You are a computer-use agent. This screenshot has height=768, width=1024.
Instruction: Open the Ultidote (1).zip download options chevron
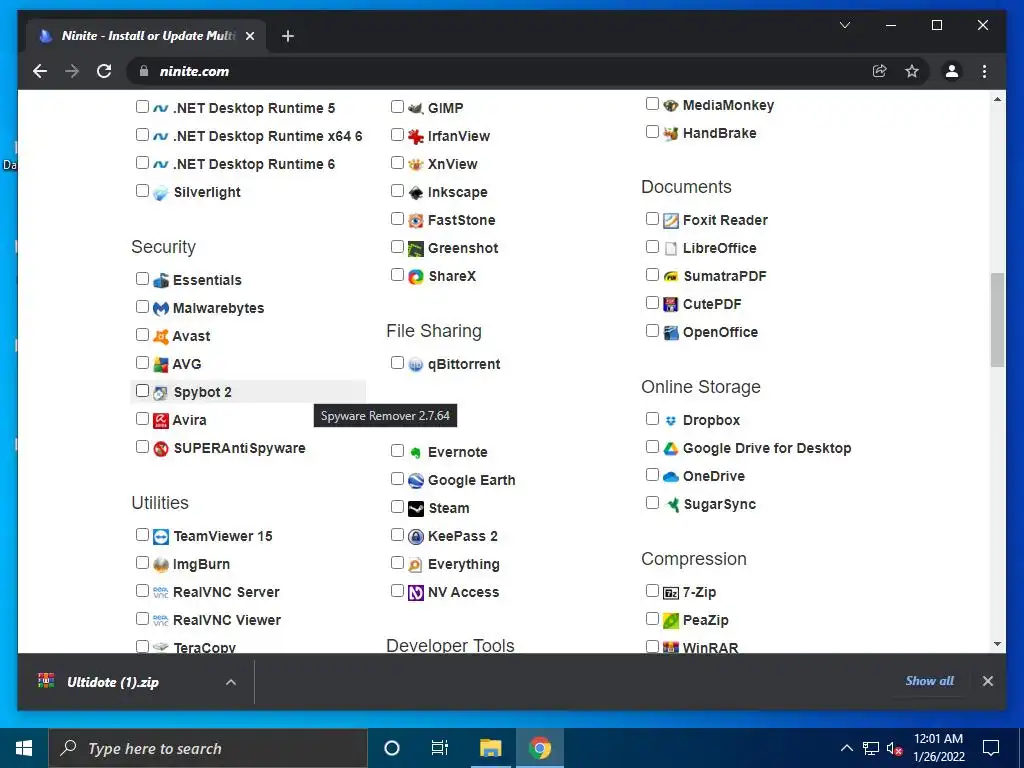pyautogui.click(x=231, y=682)
